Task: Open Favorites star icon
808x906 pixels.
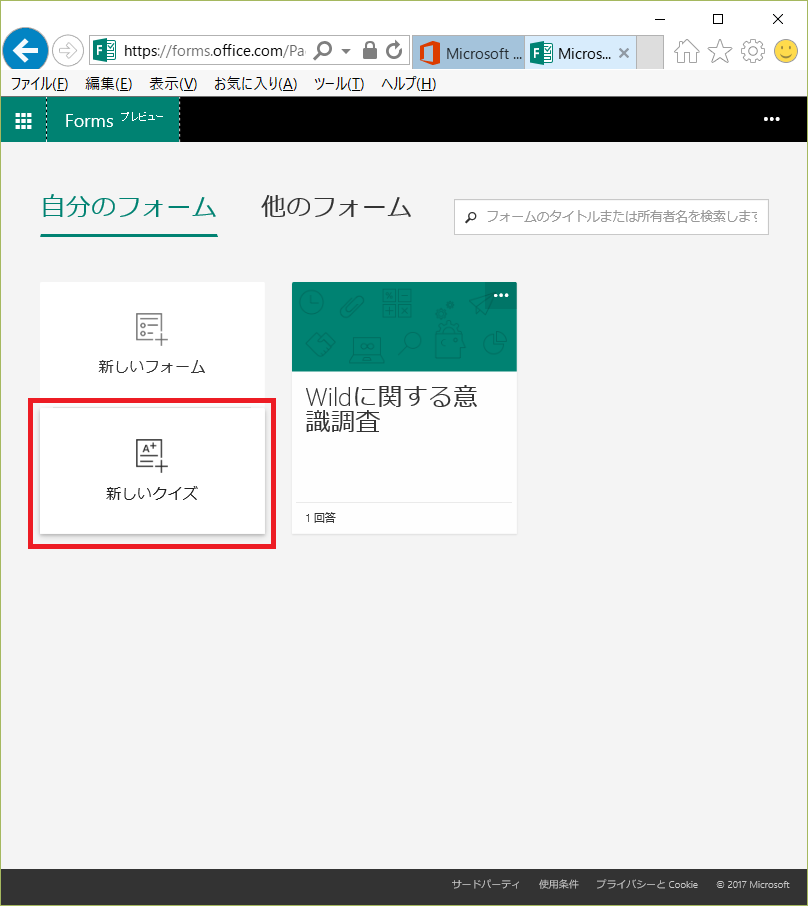Action: pyautogui.click(x=720, y=51)
